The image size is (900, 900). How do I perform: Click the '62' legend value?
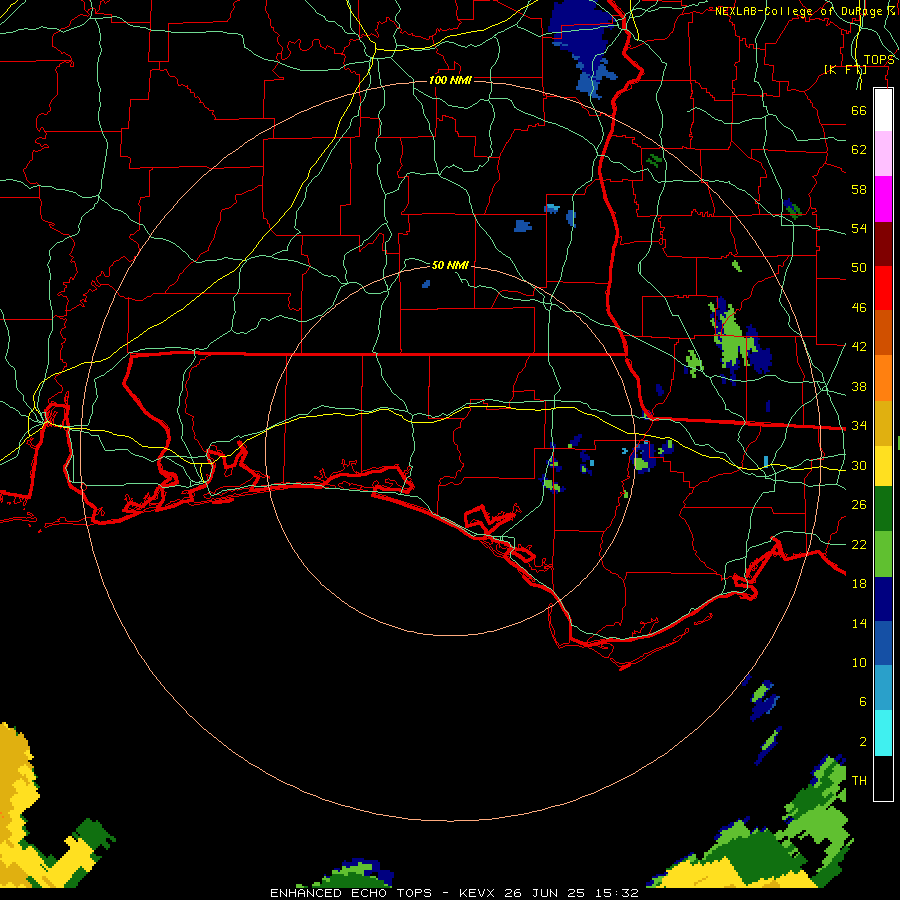click(859, 150)
